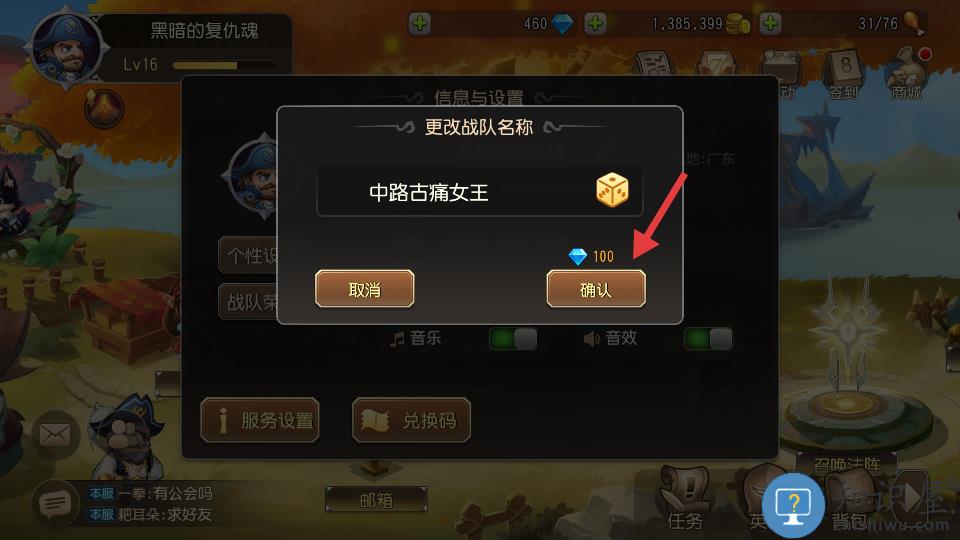
Task: Click the Lv16 experience progress bar
Action: click(224, 65)
